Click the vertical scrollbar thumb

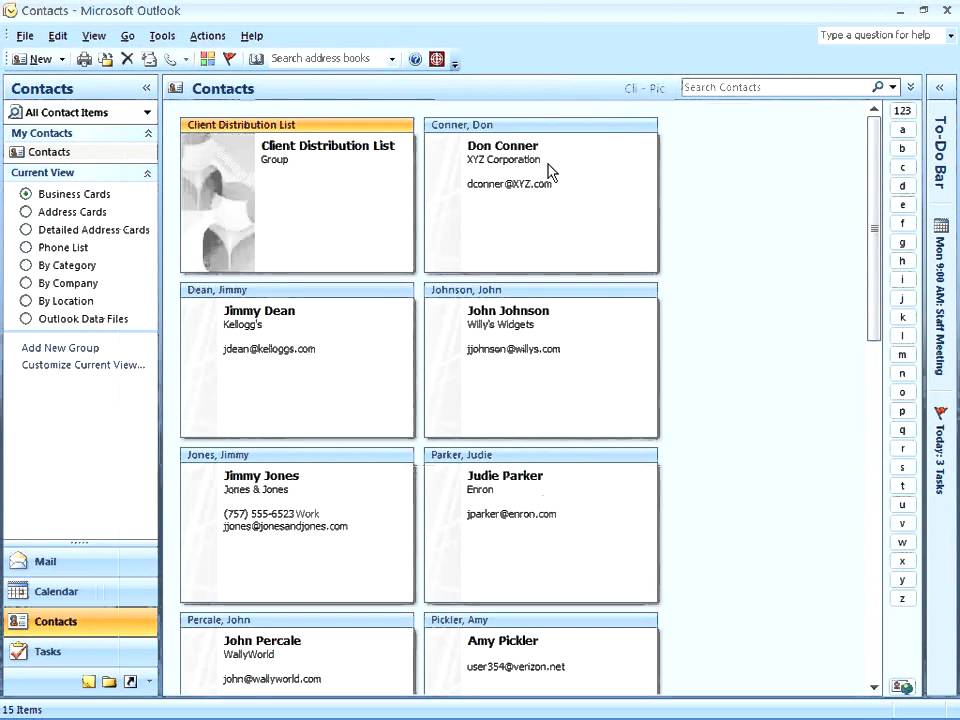click(x=874, y=228)
